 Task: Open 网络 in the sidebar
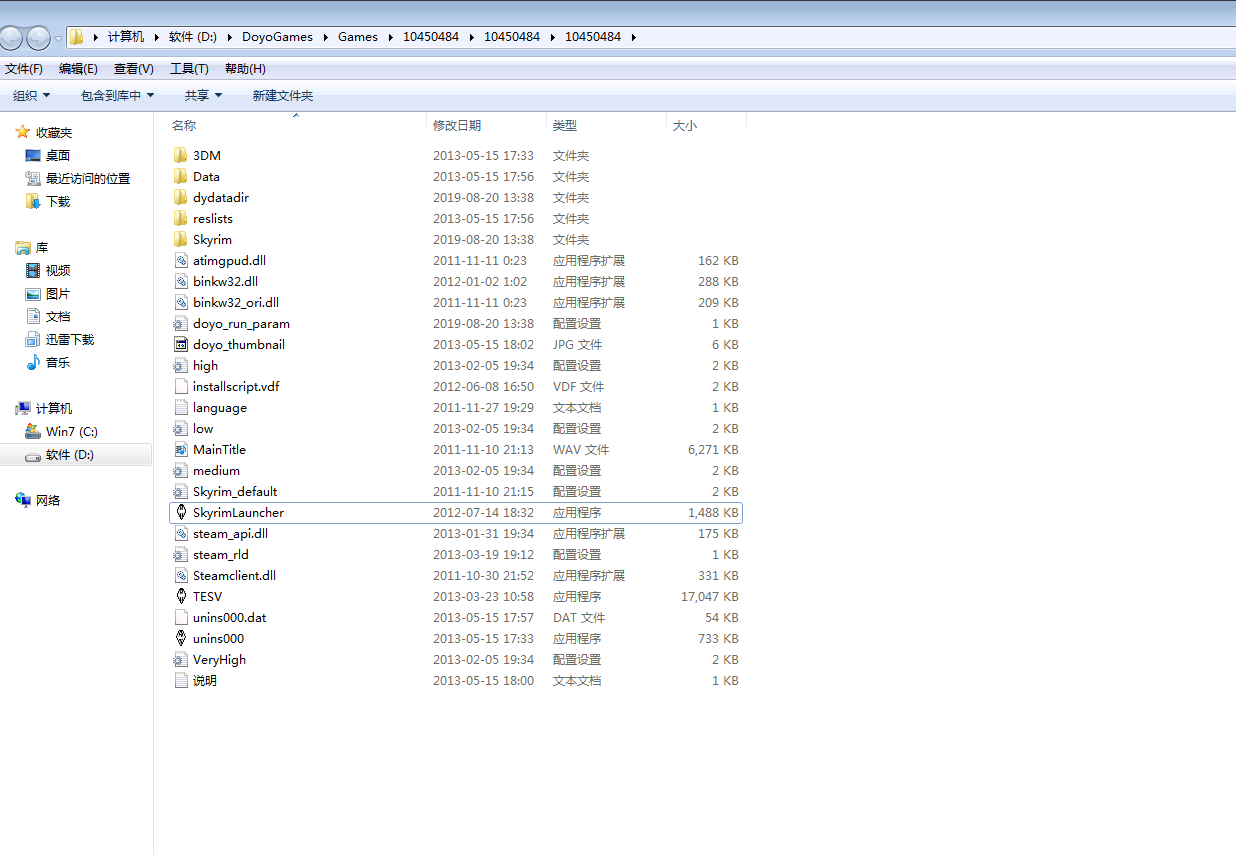(48, 500)
